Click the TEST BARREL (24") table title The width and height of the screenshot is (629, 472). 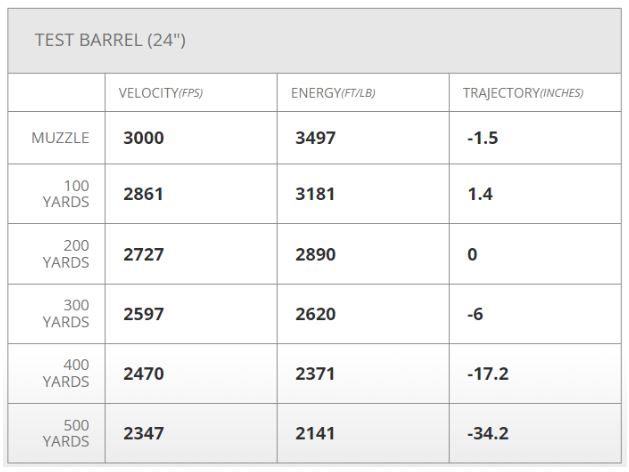click(x=110, y=41)
